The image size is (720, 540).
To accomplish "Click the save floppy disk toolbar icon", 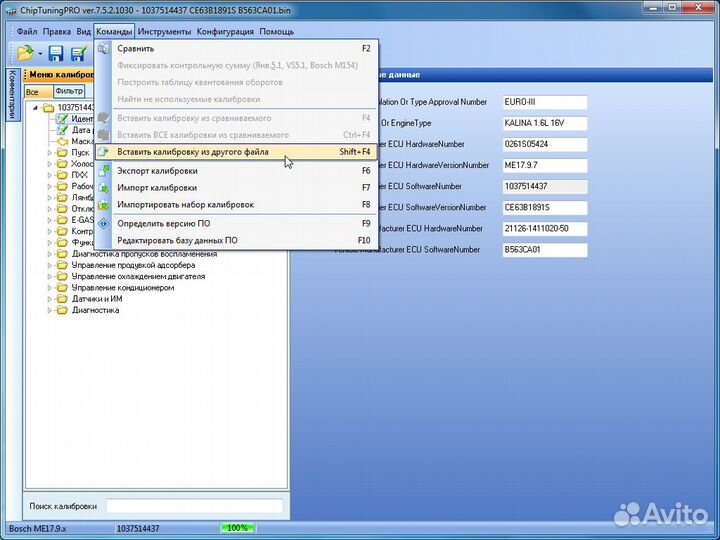I will coord(56,52).
